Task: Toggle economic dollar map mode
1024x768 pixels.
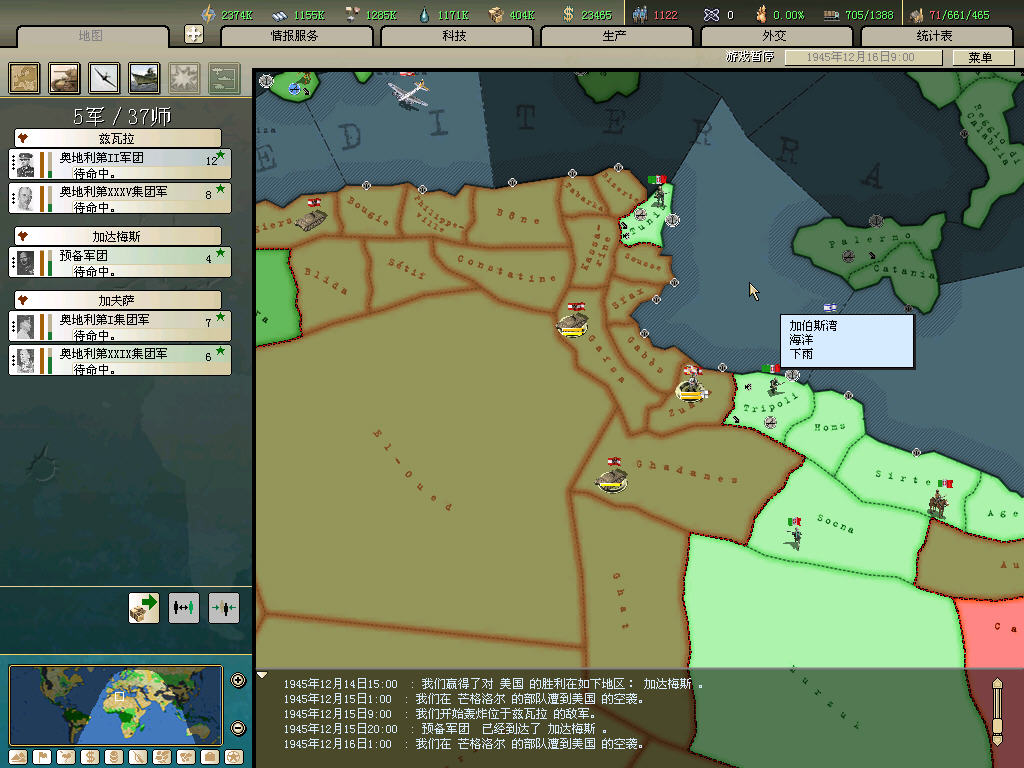Action: click(x=90, y=757)
